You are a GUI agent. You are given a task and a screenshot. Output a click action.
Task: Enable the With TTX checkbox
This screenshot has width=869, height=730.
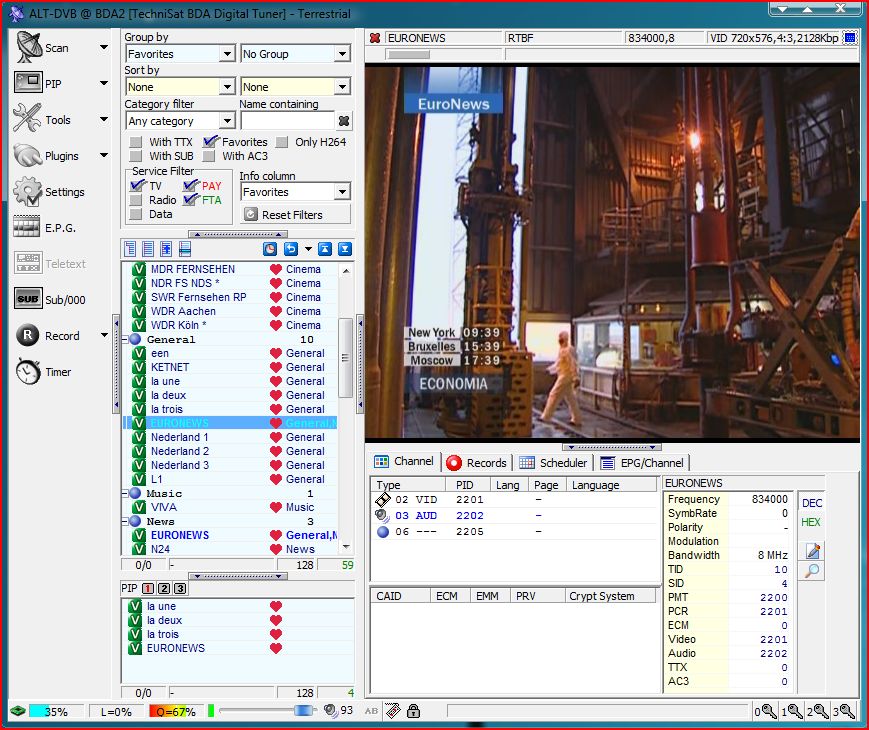[x=136, y=142]
